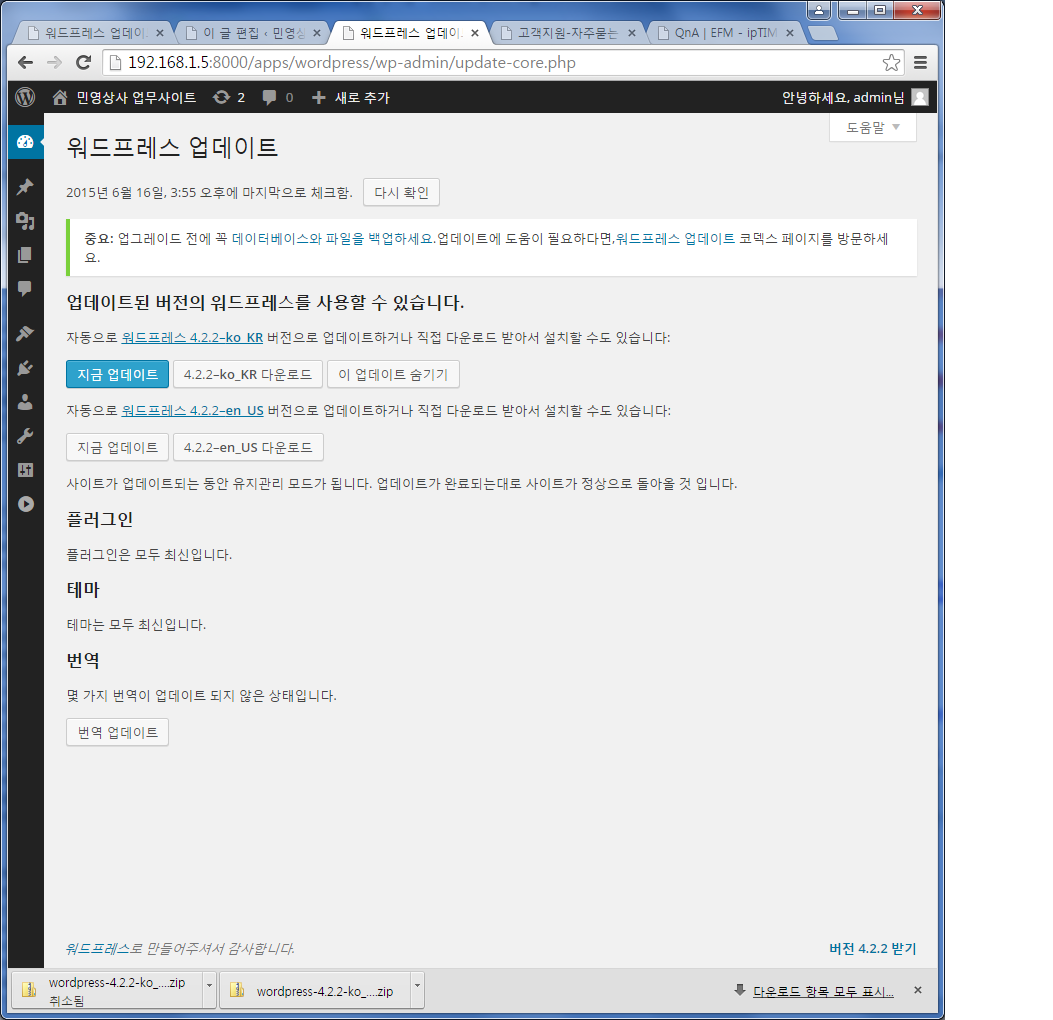Download 4.2.2-en_US package
Image resolution: width=1053 pixels, height=1020 pixels.
coord(248,448)
